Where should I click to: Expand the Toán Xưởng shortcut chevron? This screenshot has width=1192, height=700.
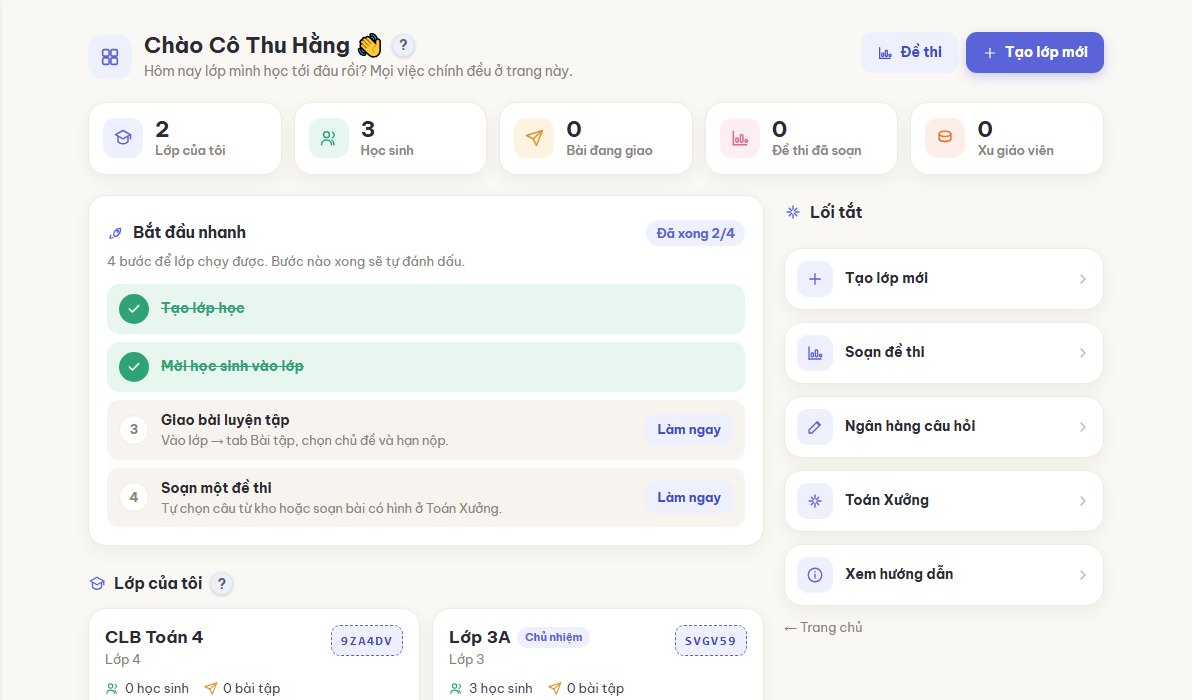[1083, 501]
